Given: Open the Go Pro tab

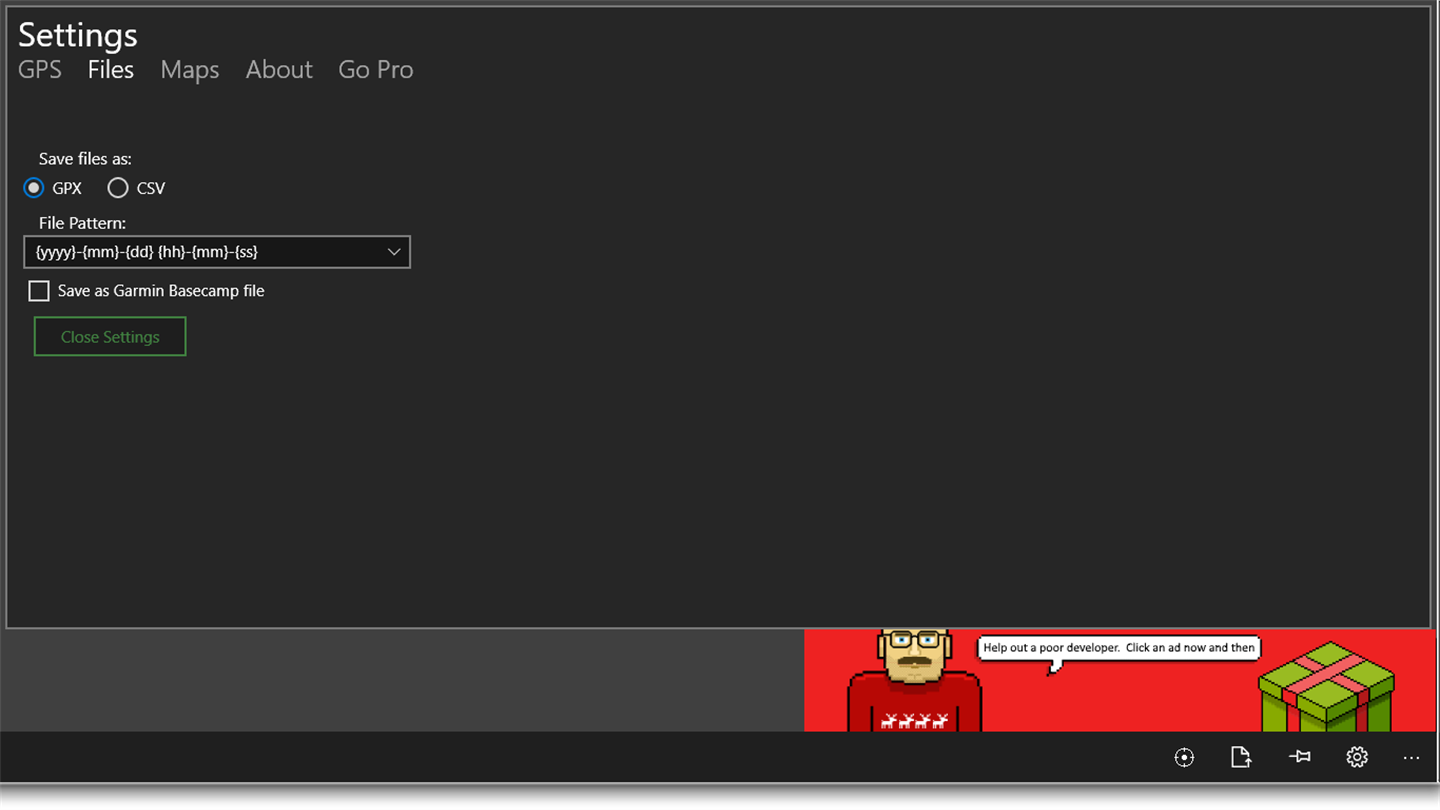Looking at the screenshot, I should [x=376, y=69].
